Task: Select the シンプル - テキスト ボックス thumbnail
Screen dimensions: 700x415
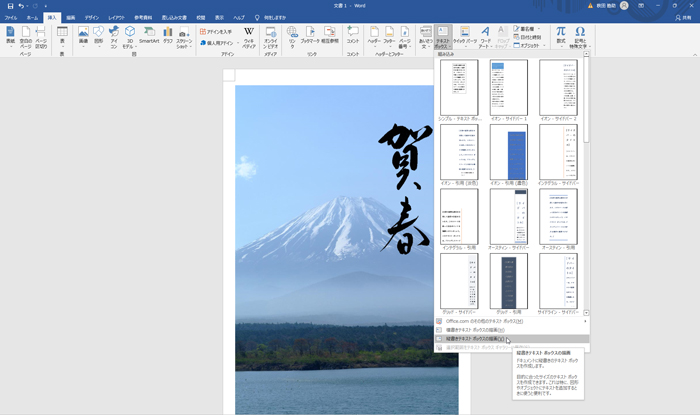Action: tap(459, 90)
